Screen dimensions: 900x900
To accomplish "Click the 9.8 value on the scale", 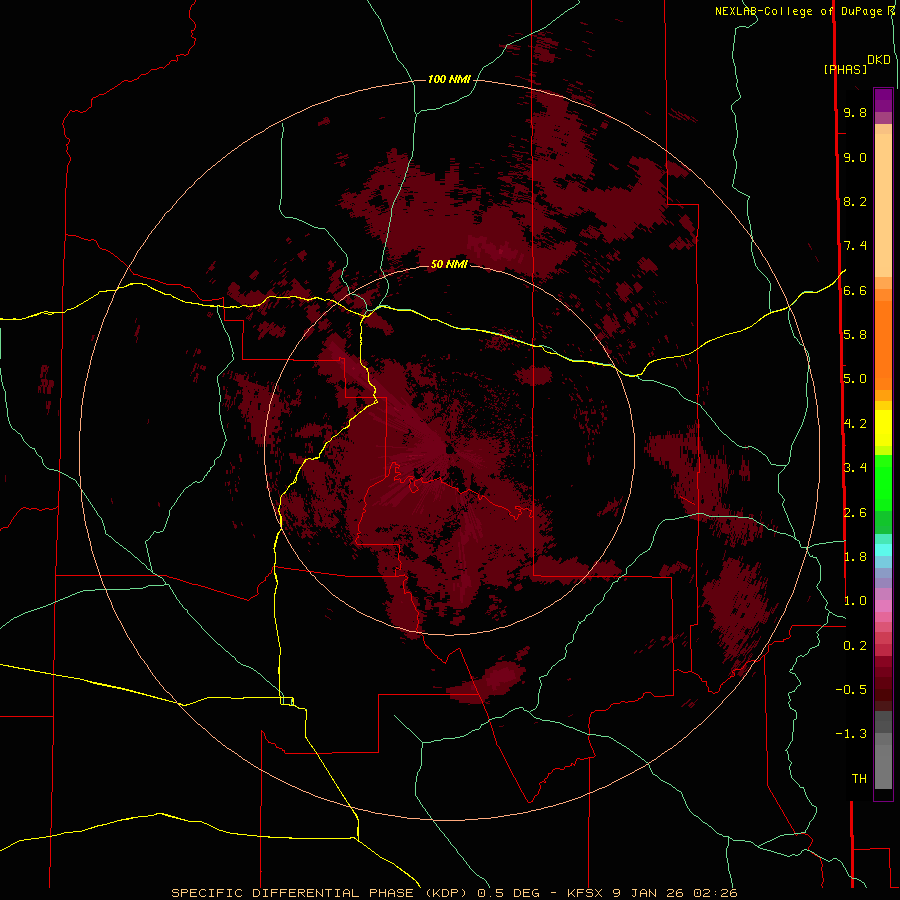I will 855,112.
